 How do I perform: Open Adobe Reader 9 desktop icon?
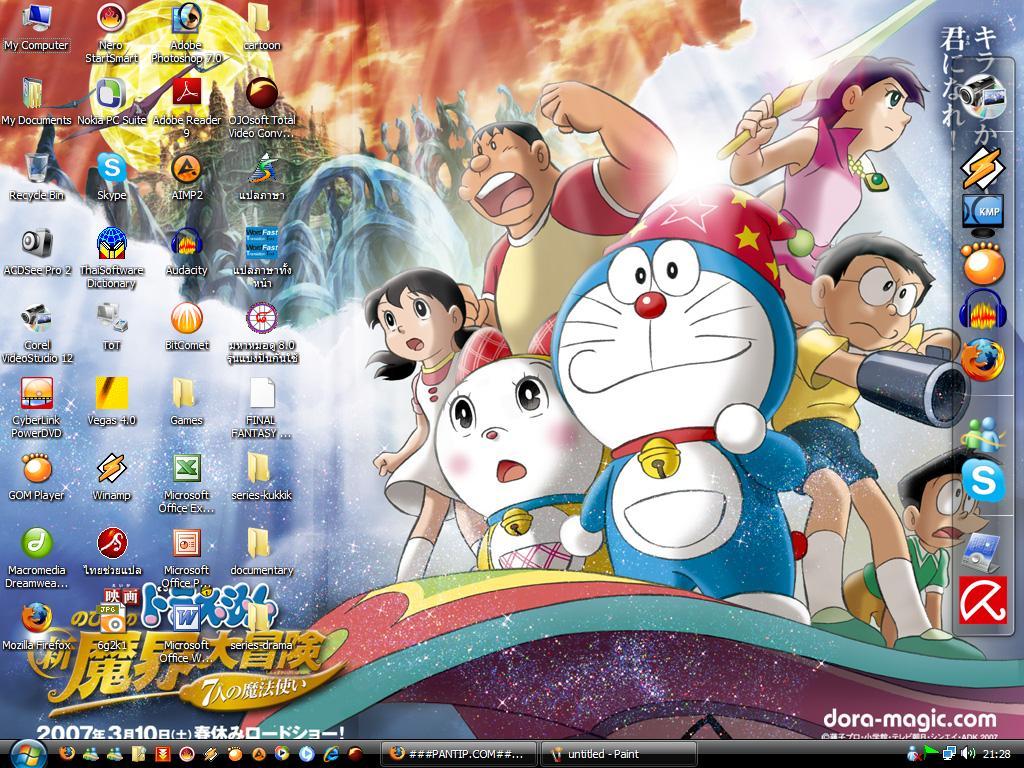point(187,108)
